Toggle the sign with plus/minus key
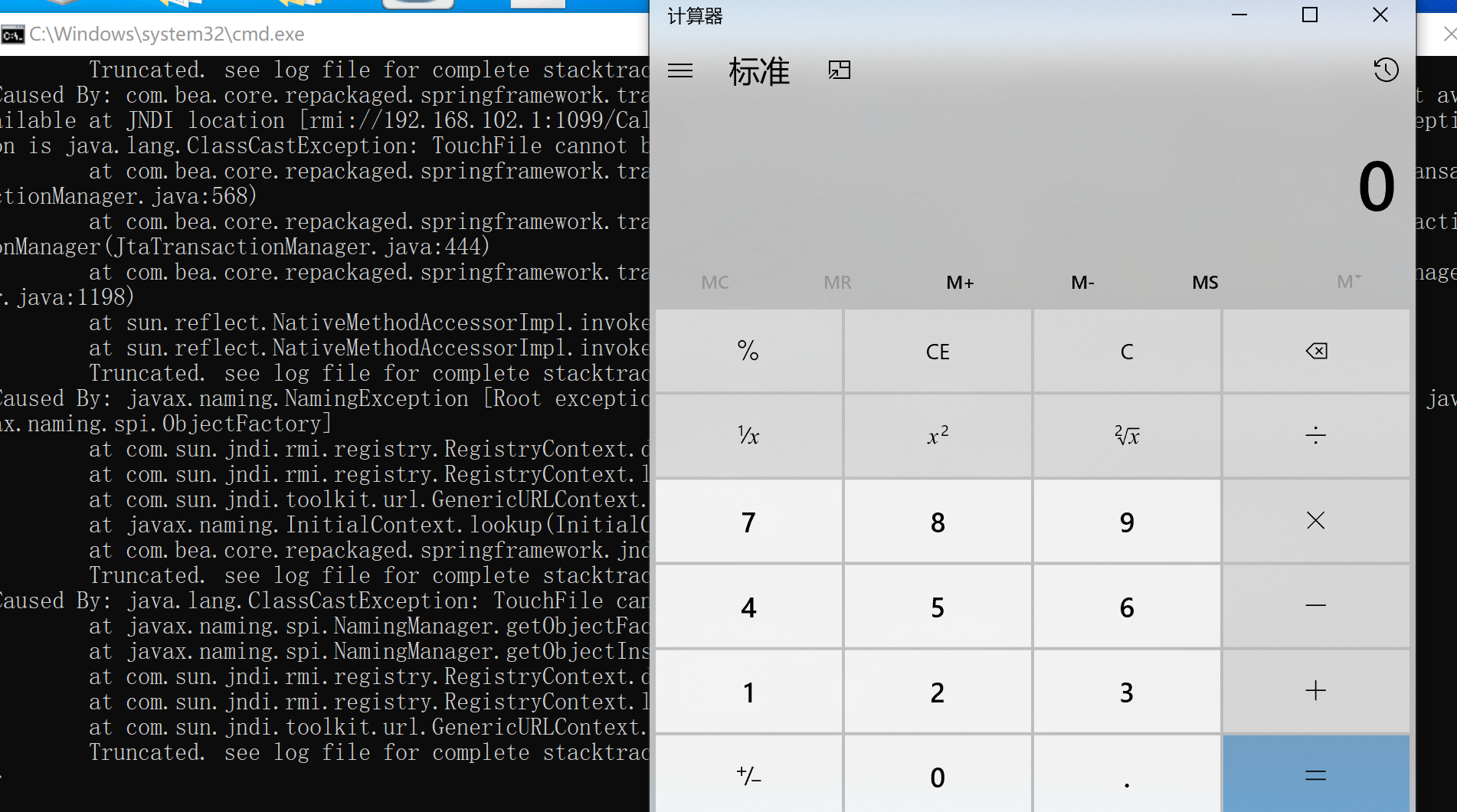 (x=748, y=775)
